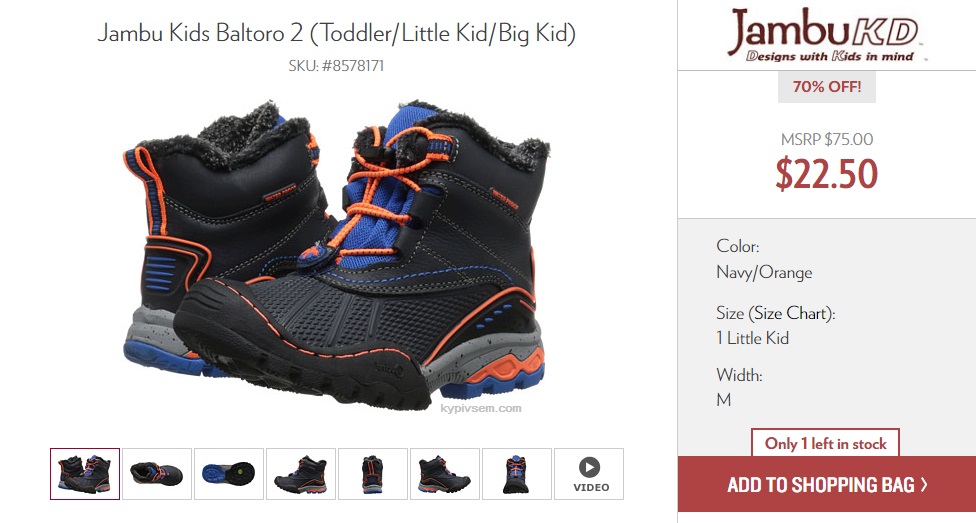Select the M width value

[723, 400]
